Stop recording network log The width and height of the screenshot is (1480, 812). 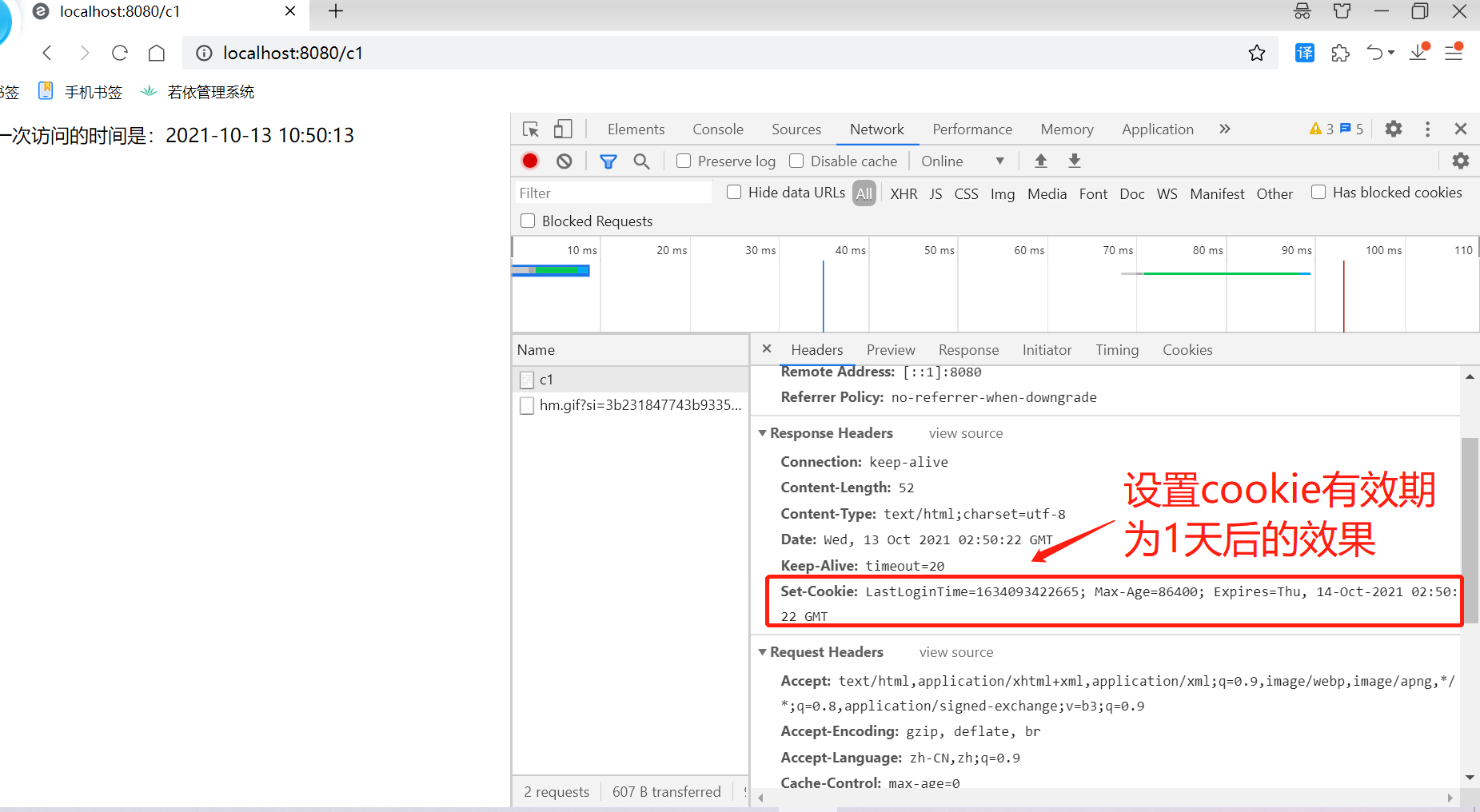[x=530, y=161]
